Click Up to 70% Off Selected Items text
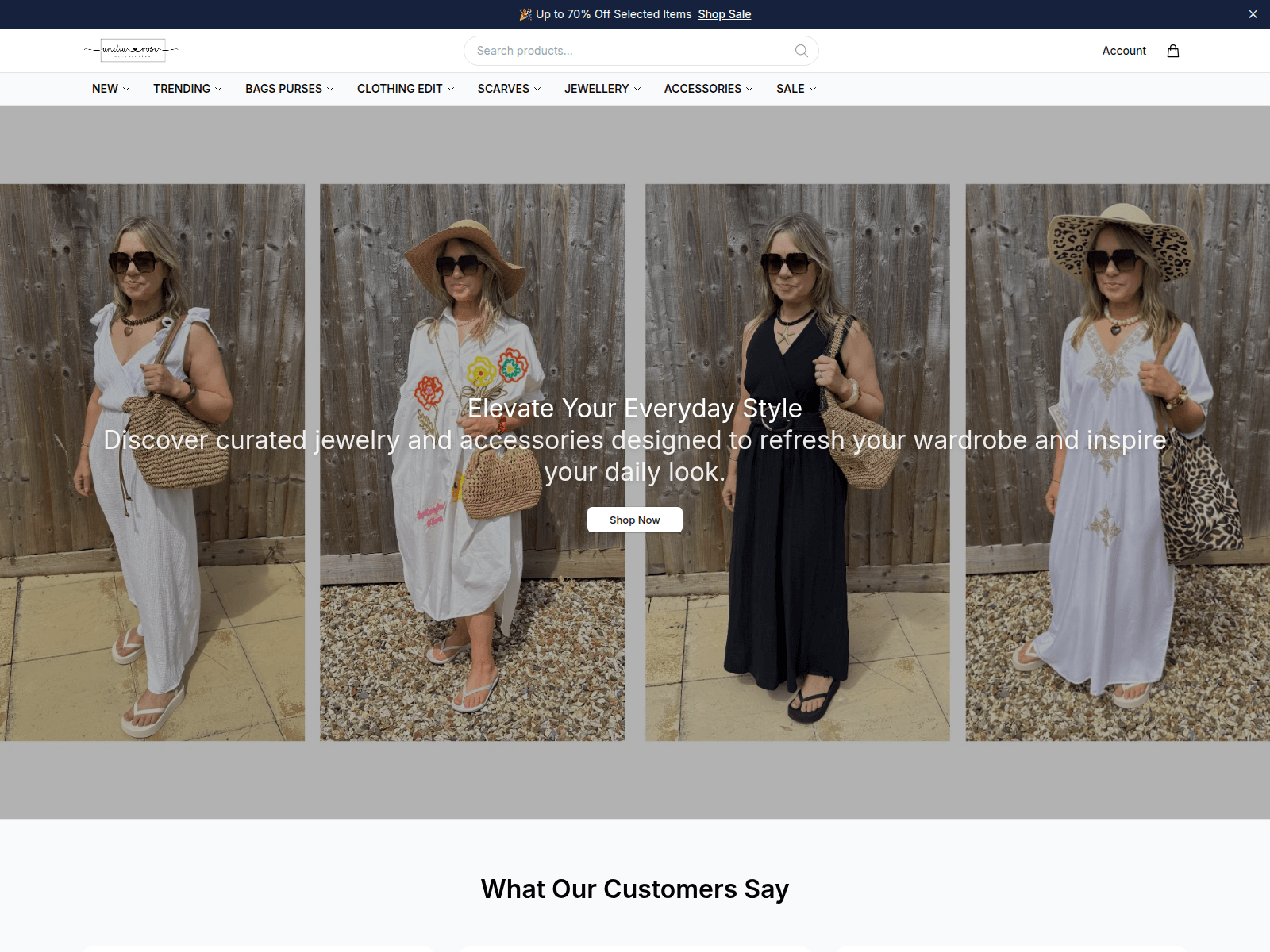Viewport: 1270px width, 952px height. click(614, 14)
